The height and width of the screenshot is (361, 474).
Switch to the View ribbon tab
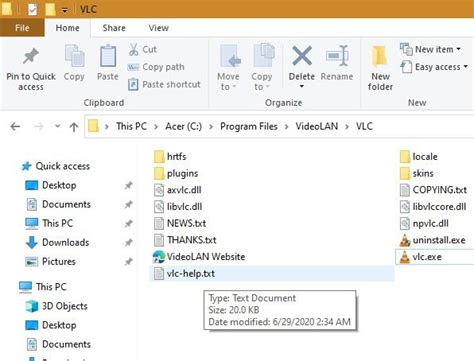159,28
